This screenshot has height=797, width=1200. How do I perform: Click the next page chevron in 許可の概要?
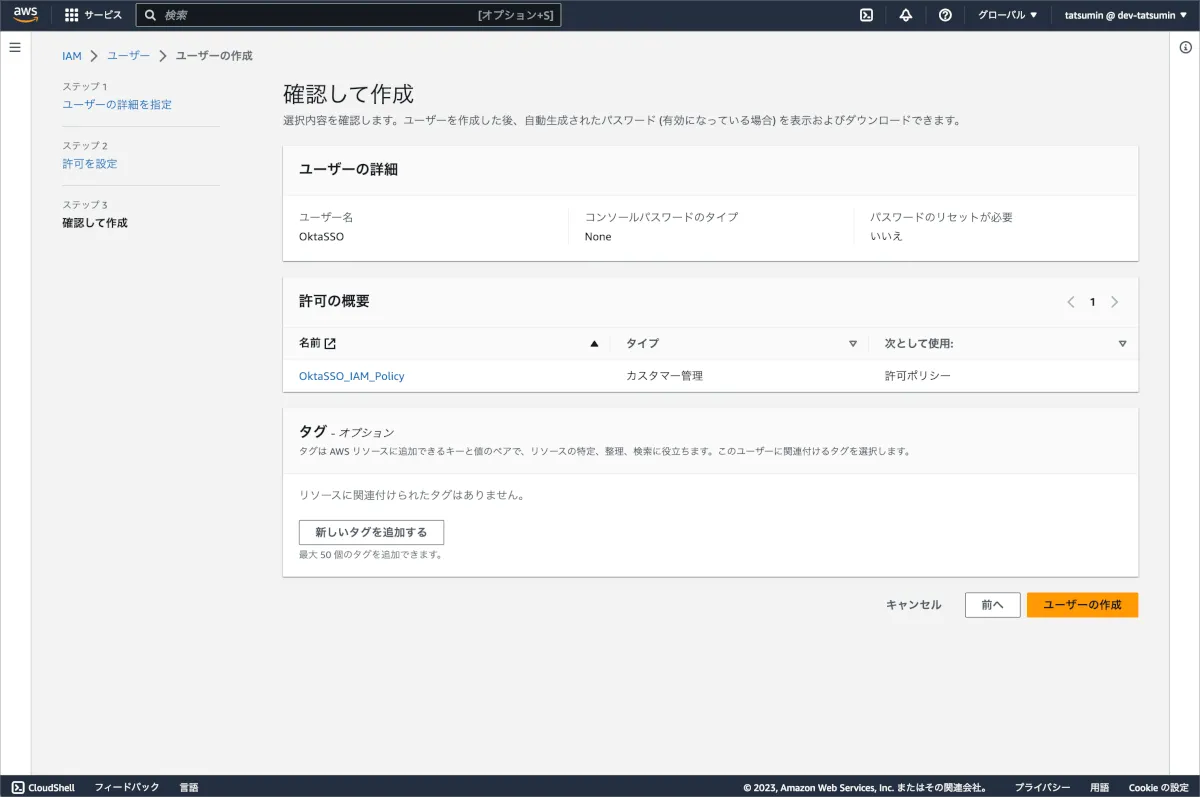[1115, 302]
